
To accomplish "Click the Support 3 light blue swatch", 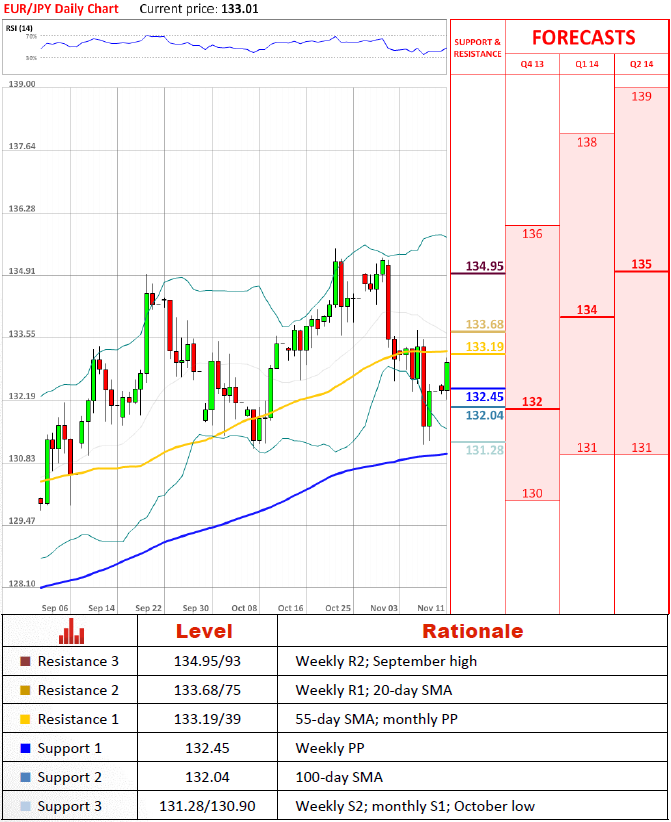I will click(x=25, y=806).
